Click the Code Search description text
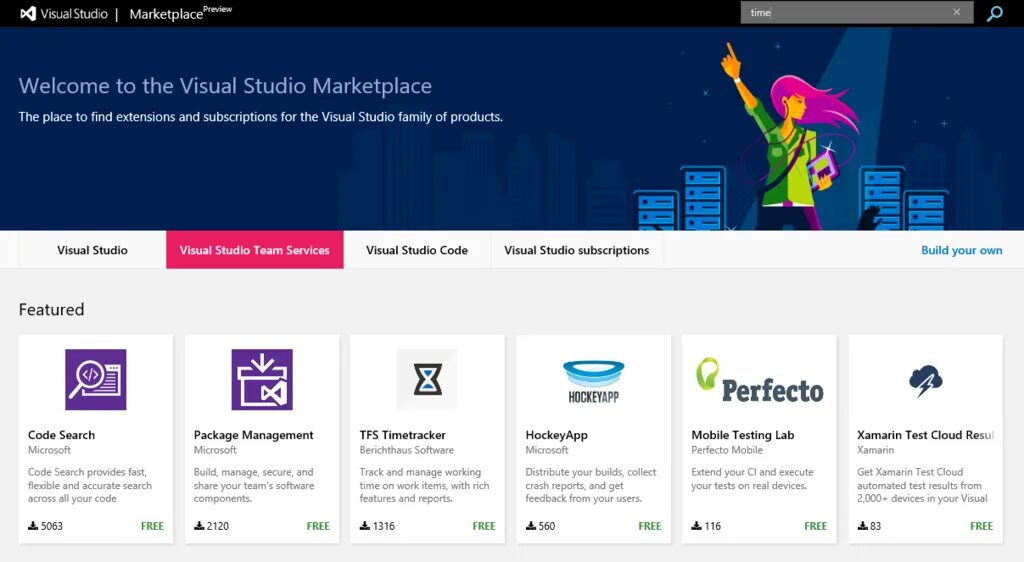Viewport: 1024px width, 562px height. pos(89,485)
